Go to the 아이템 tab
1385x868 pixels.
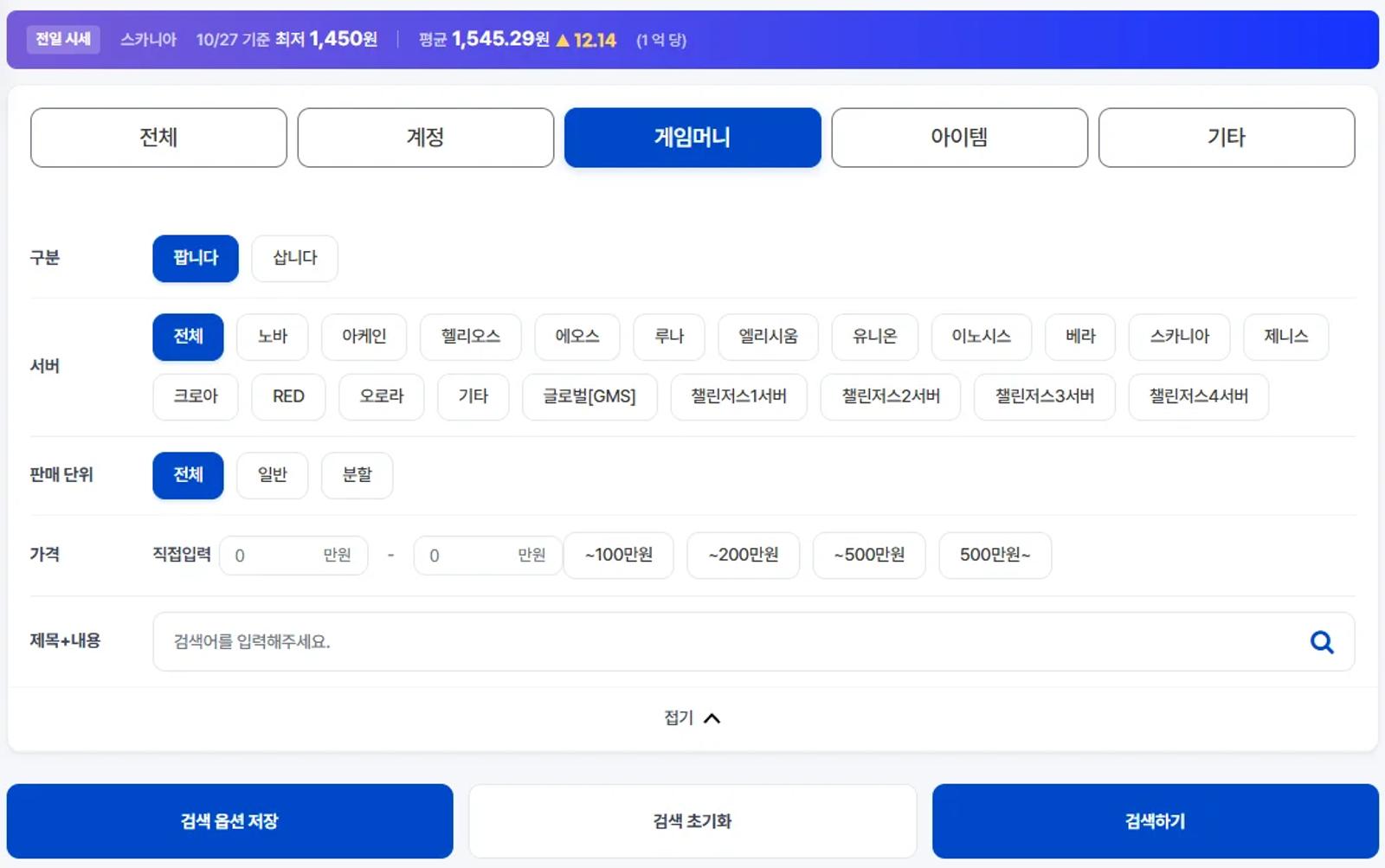(960, 138)
